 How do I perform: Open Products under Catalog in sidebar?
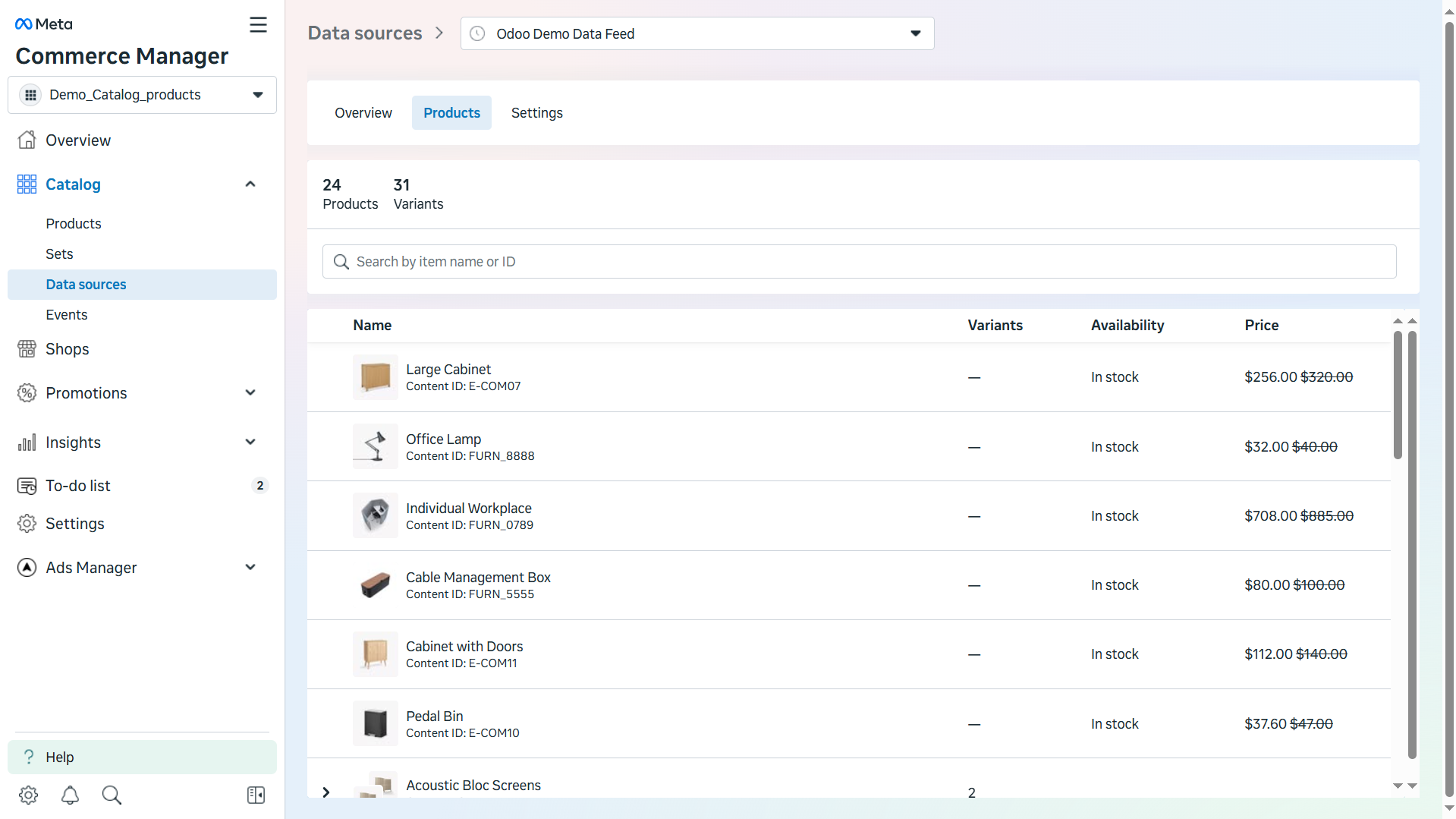74,223
